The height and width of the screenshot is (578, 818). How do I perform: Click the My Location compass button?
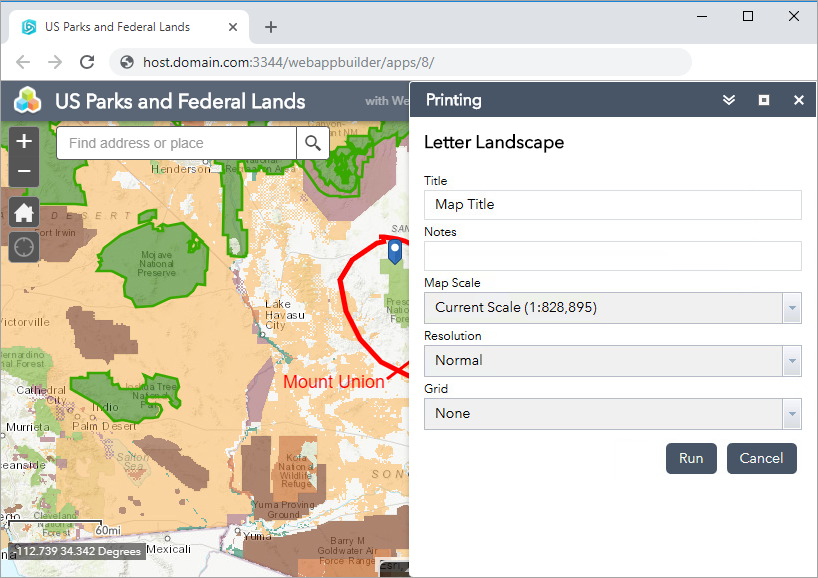pos(24,246)
